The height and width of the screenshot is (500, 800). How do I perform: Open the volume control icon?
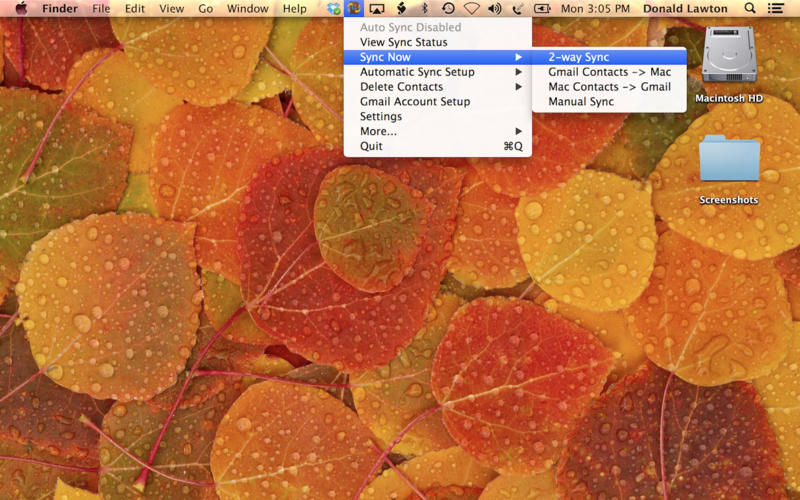[x=494, y=9]
